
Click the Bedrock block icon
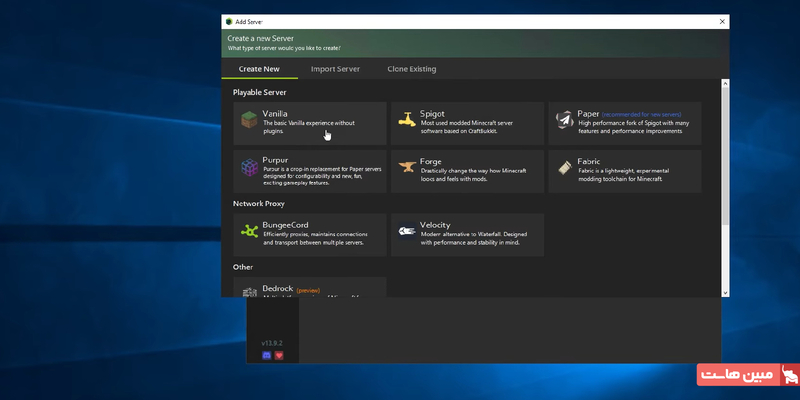point(249,292)
